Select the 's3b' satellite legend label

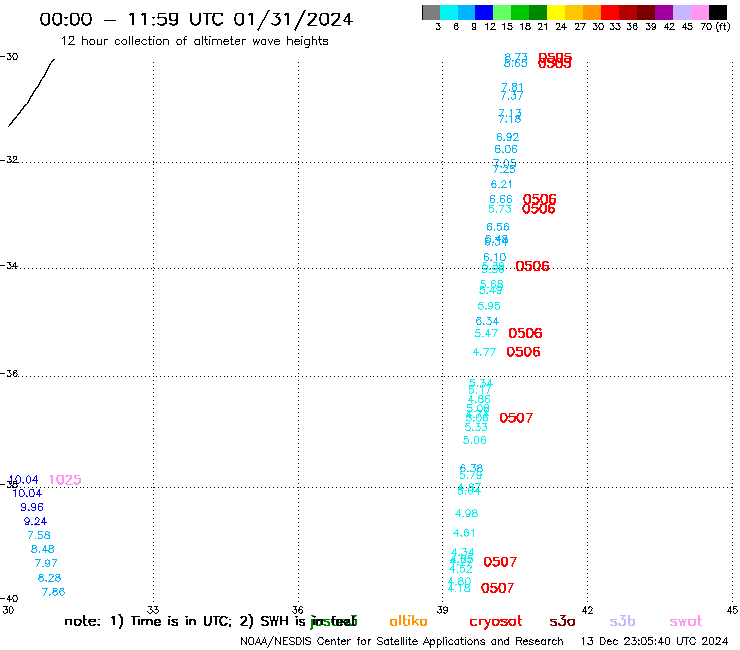[x=622, y=621]
